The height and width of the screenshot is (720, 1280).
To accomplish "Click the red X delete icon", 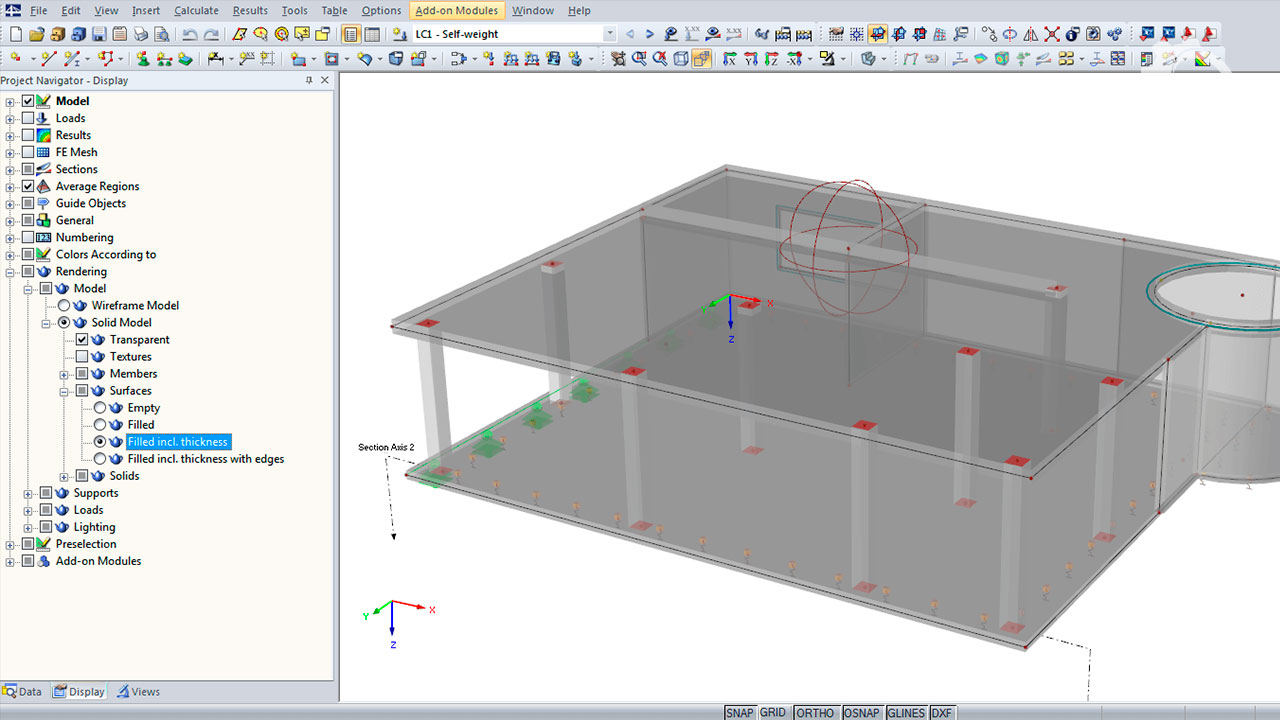I will [x=1052, y=34].
